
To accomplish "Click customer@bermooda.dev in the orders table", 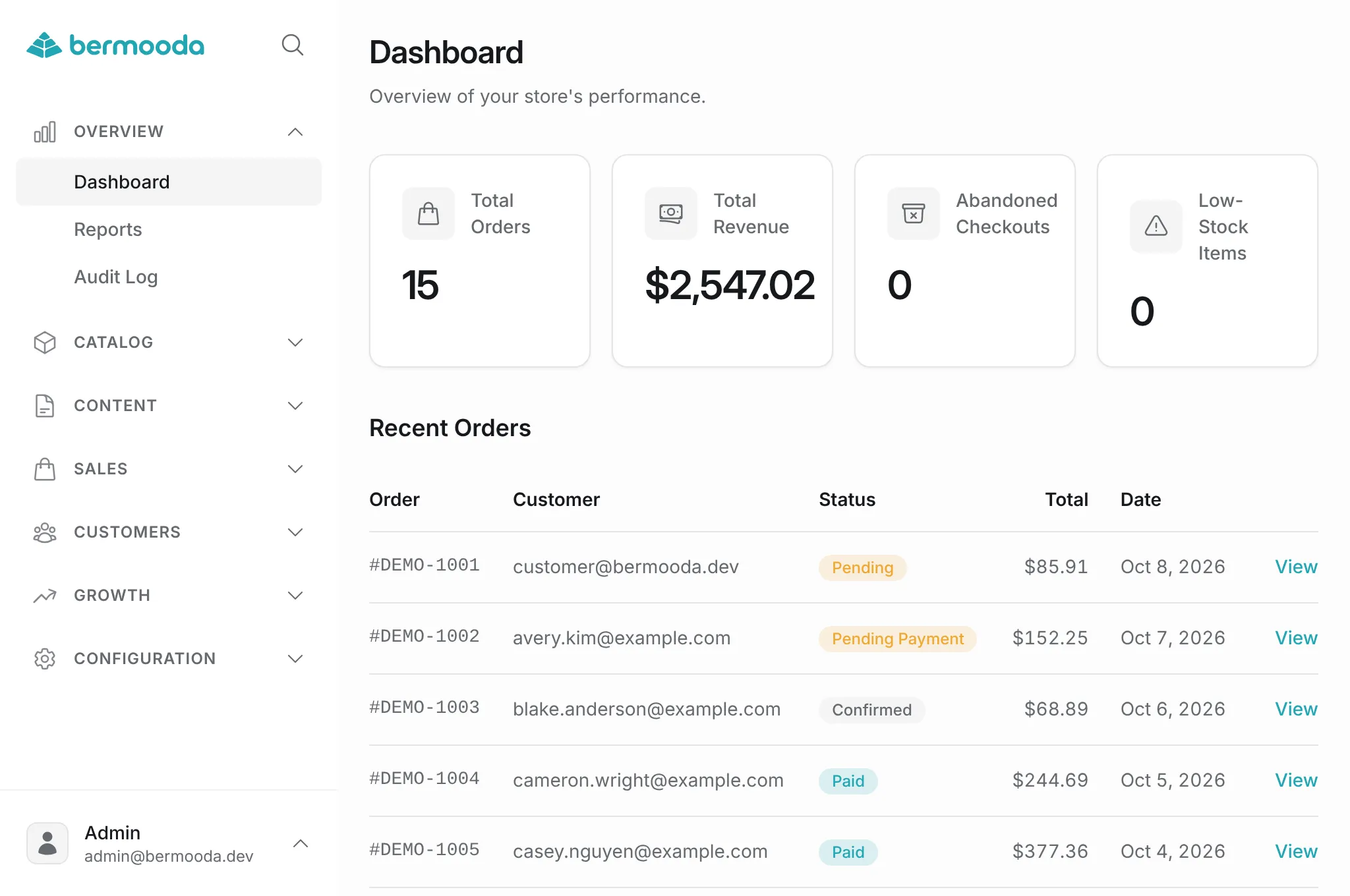I will [626, 567].
